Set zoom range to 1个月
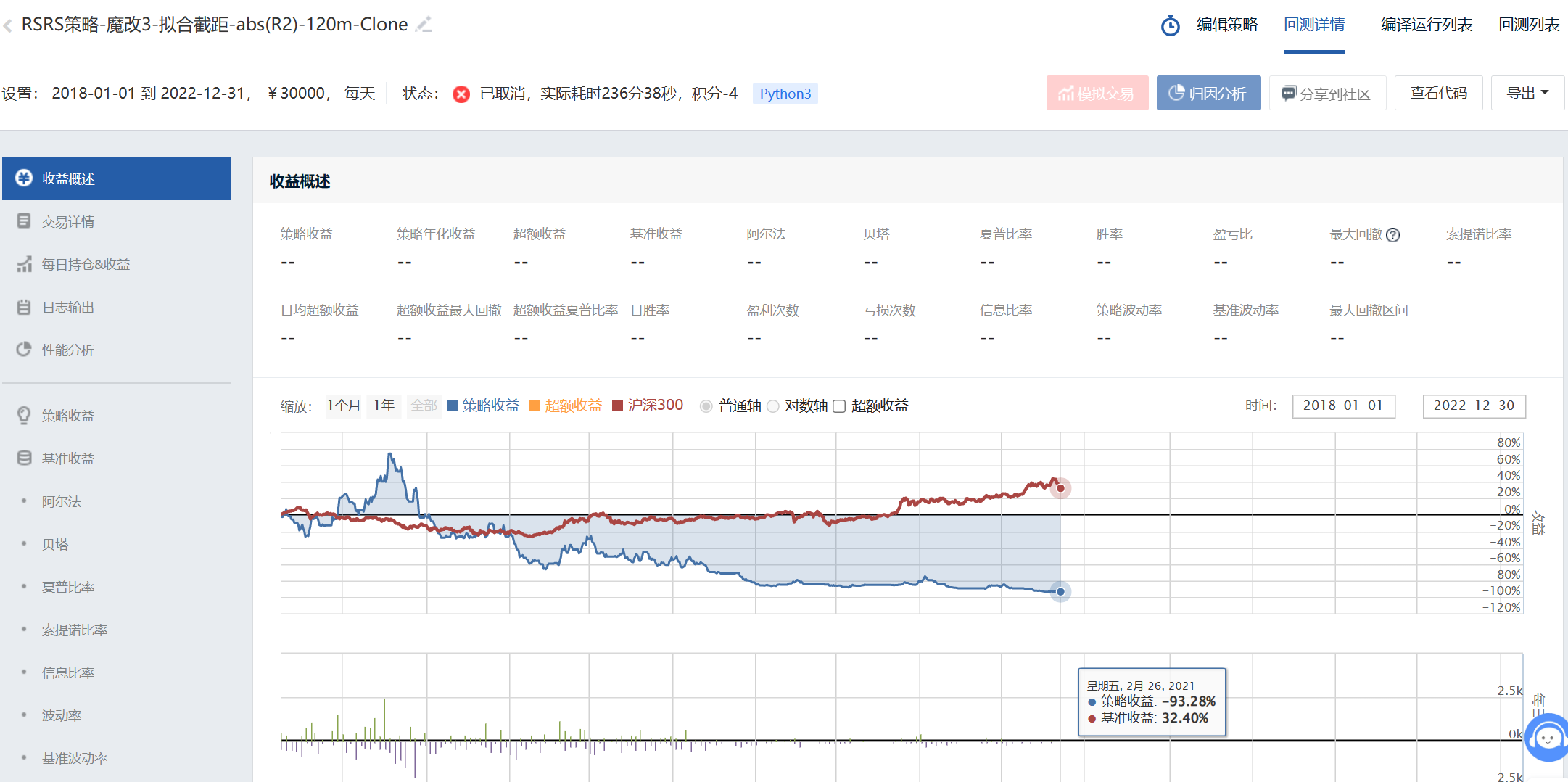This screenshot has height=782, width=1568. [x=343, y=406]
